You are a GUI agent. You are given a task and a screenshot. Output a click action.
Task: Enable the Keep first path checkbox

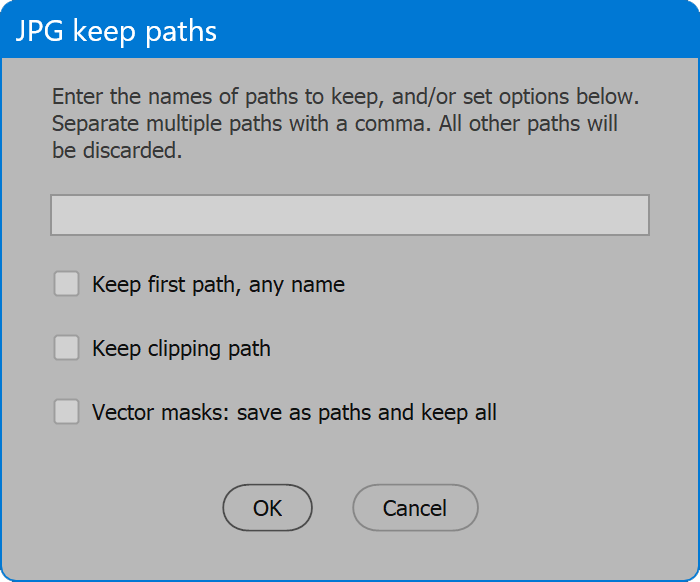click(66, 284)
